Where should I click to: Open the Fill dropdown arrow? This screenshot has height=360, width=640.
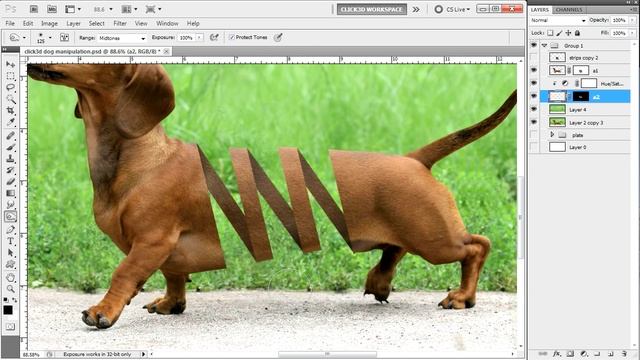pos(632,33)
